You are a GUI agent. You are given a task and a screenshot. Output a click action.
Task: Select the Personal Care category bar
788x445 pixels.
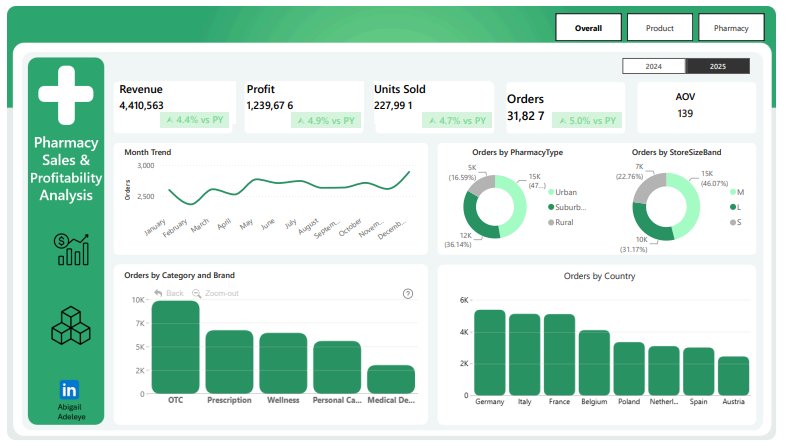tap(337, 367)
